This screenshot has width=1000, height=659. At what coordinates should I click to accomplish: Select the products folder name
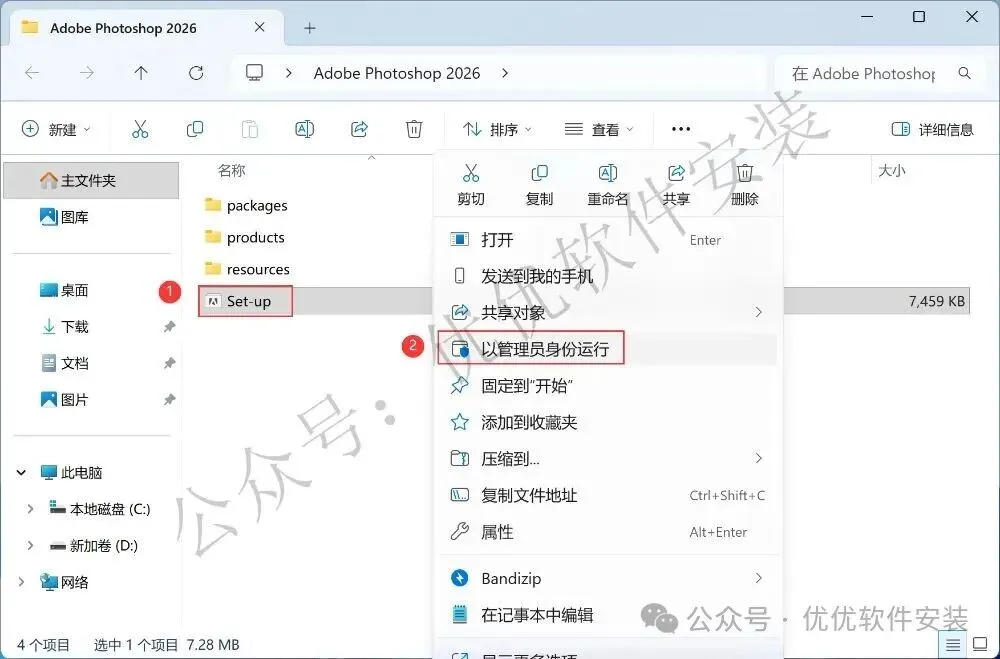tap(256, 237)
